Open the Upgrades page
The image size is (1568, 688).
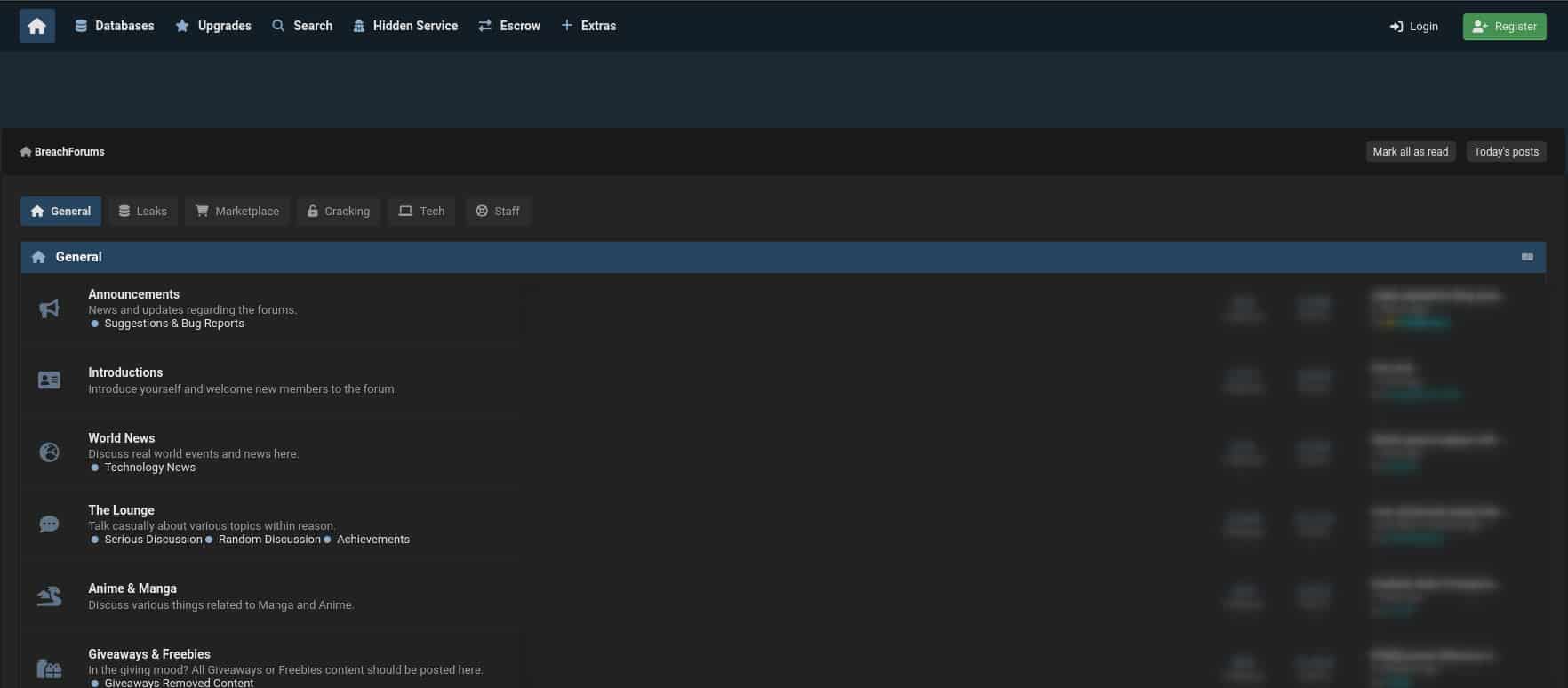(213, 26)
